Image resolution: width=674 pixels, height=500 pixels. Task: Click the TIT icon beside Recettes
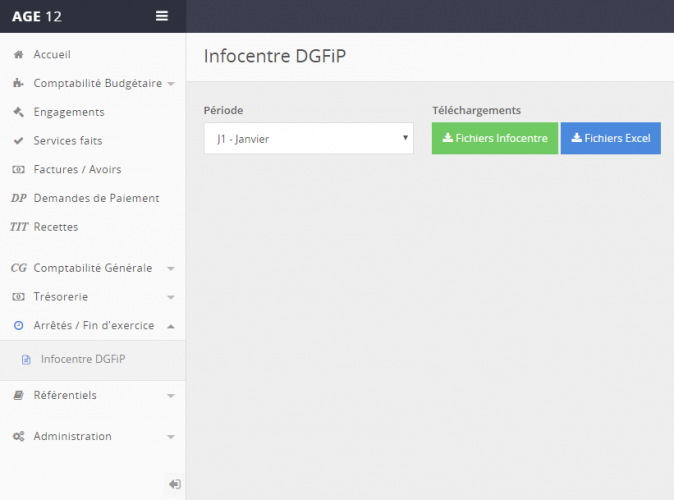18,227
